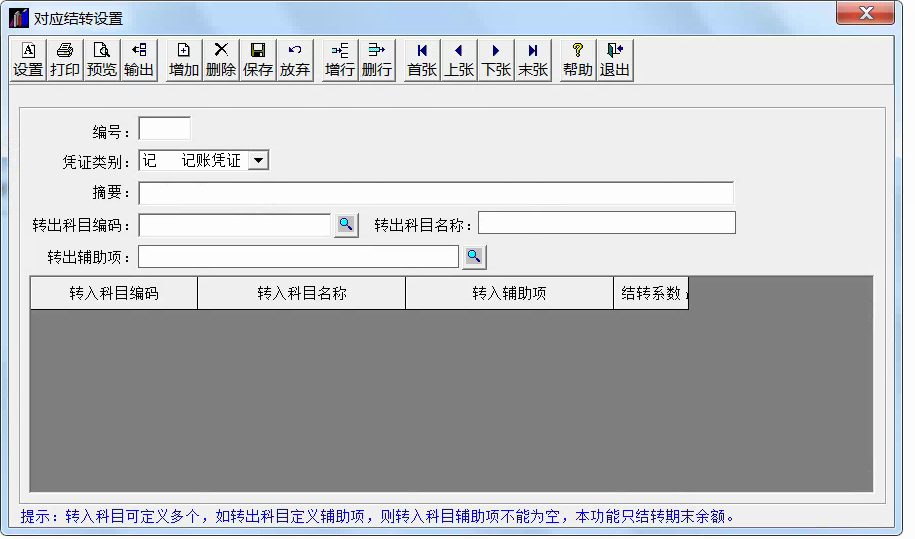Click the application icon in title bar
The image size is (915, 539).
tap(19, 18)
